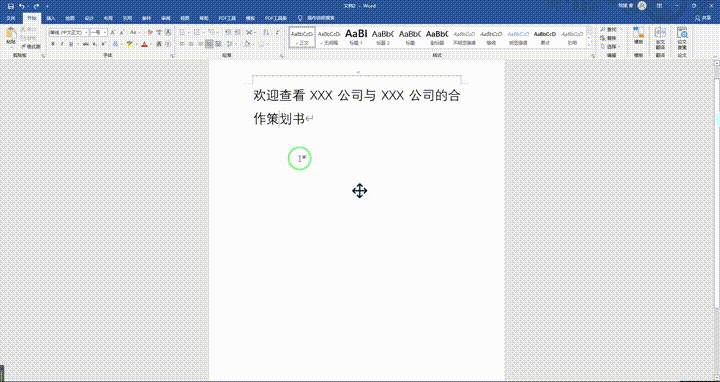Decrease font size with the shrink-font button
Viewport: 720px width, 382px height.
[122, 33]
